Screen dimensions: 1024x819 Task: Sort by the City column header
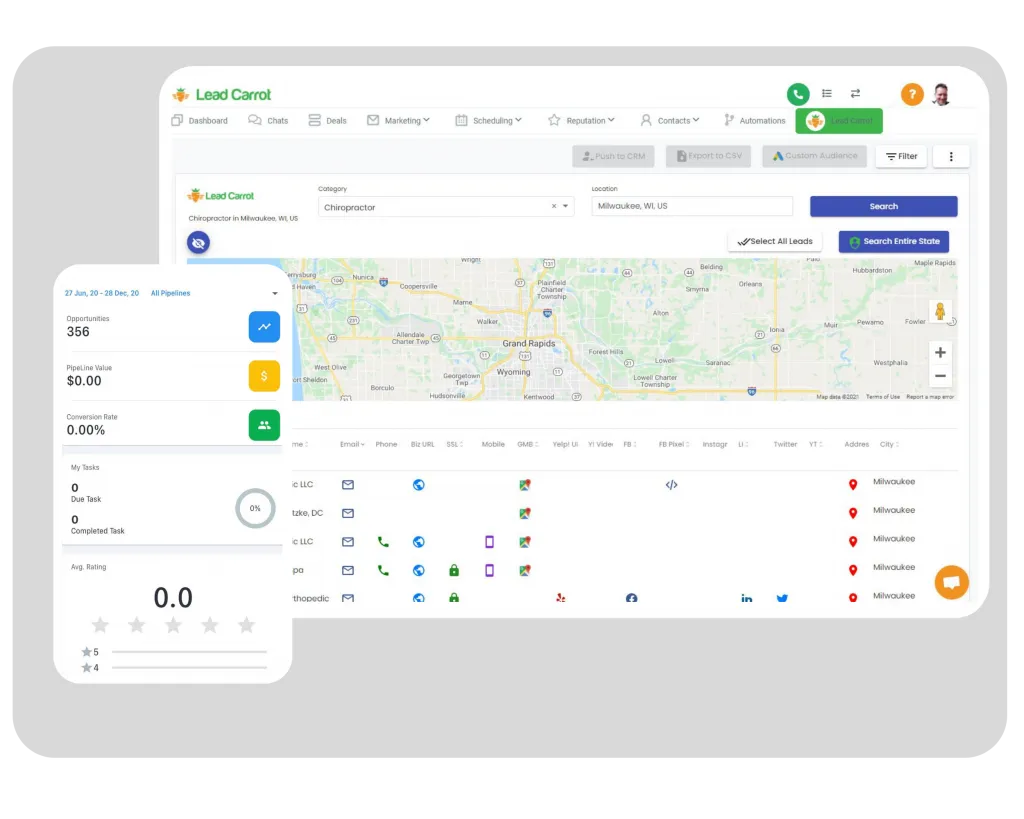[x=889, y=444]
